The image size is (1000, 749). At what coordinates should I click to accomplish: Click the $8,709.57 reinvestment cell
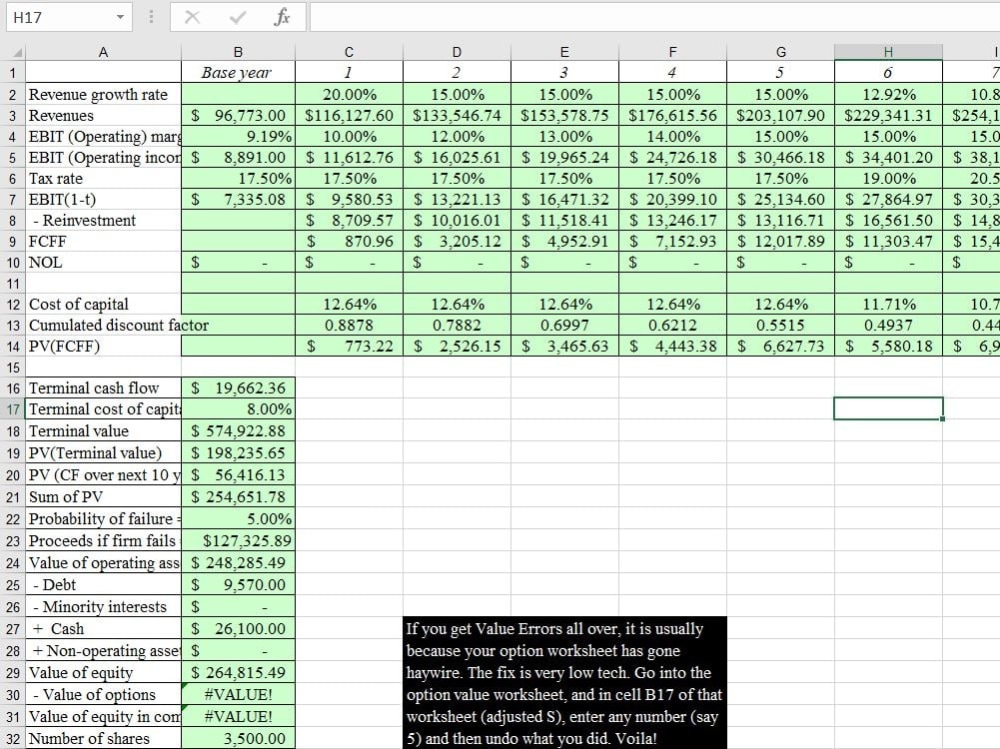click(349, 220)
